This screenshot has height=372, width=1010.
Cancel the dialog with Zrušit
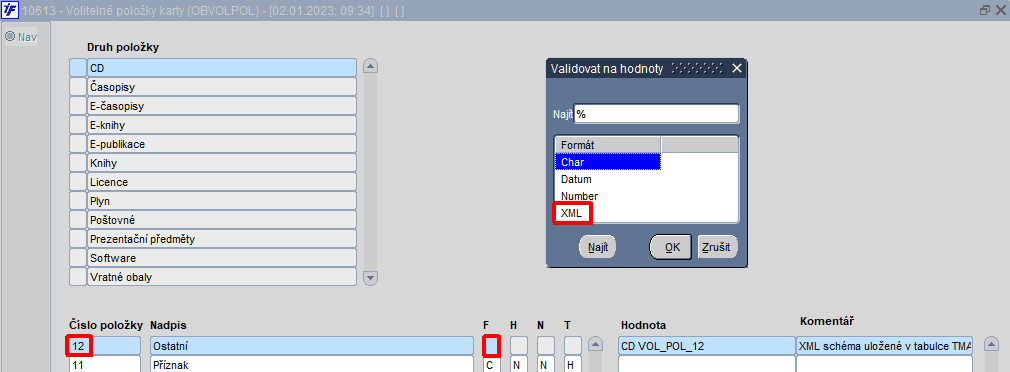718,246
